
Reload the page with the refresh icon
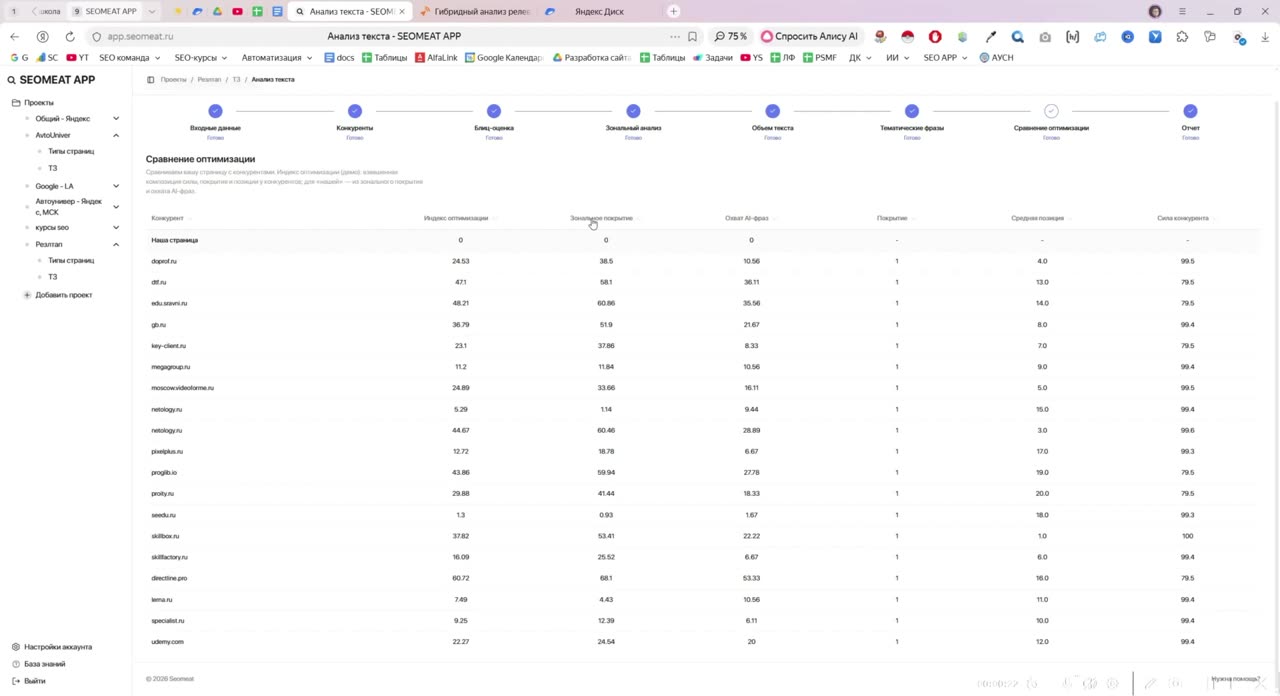coord(70,36)
